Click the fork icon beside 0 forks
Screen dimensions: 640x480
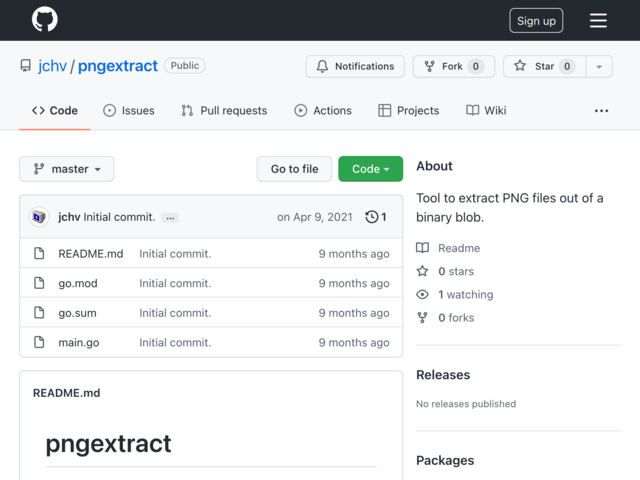point(422,318)
